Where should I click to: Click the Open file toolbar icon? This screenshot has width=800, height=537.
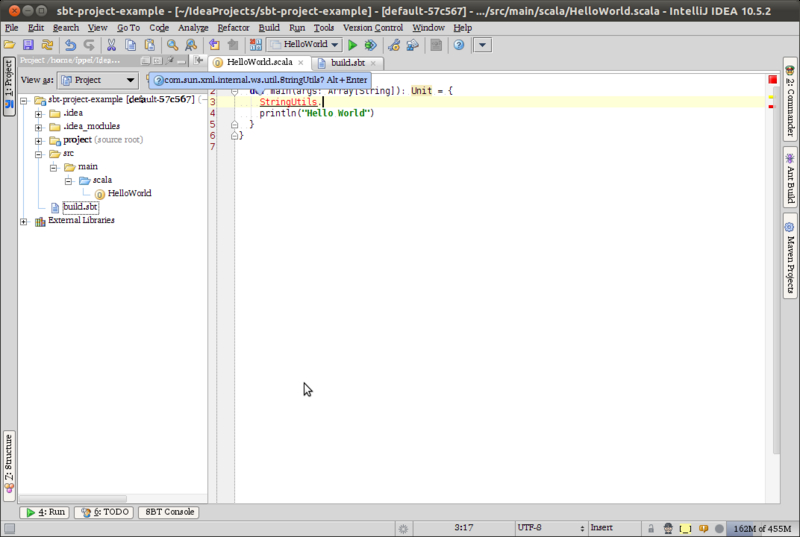[9, 45]
